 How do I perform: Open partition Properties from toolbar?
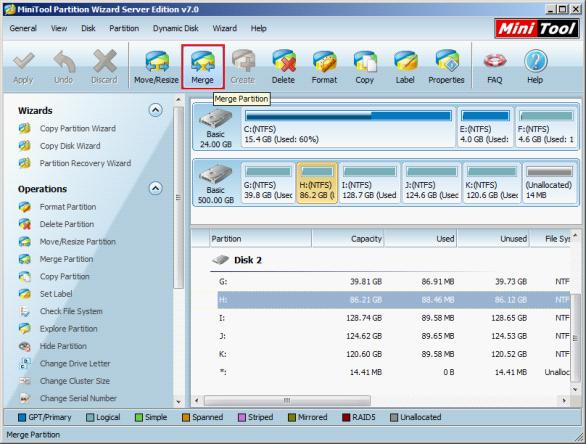(x=446, y=67)
